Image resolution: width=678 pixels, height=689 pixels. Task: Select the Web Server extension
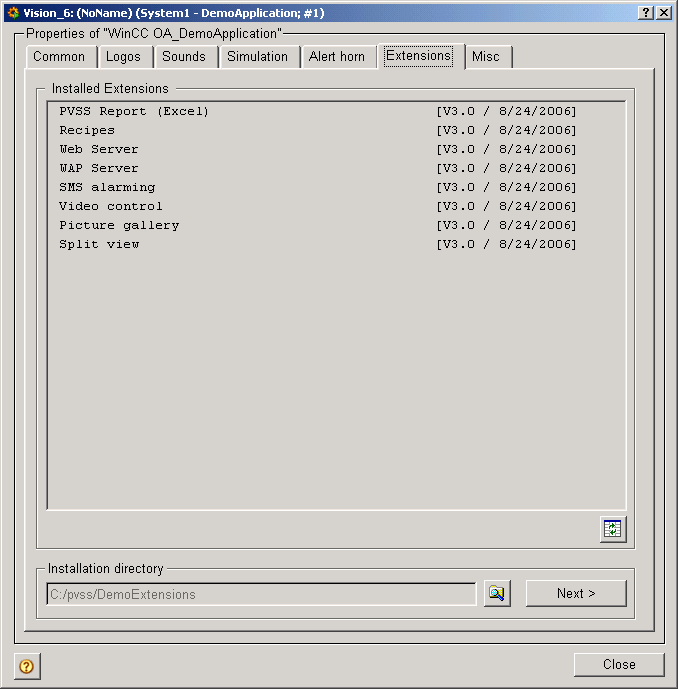(99, 149)
